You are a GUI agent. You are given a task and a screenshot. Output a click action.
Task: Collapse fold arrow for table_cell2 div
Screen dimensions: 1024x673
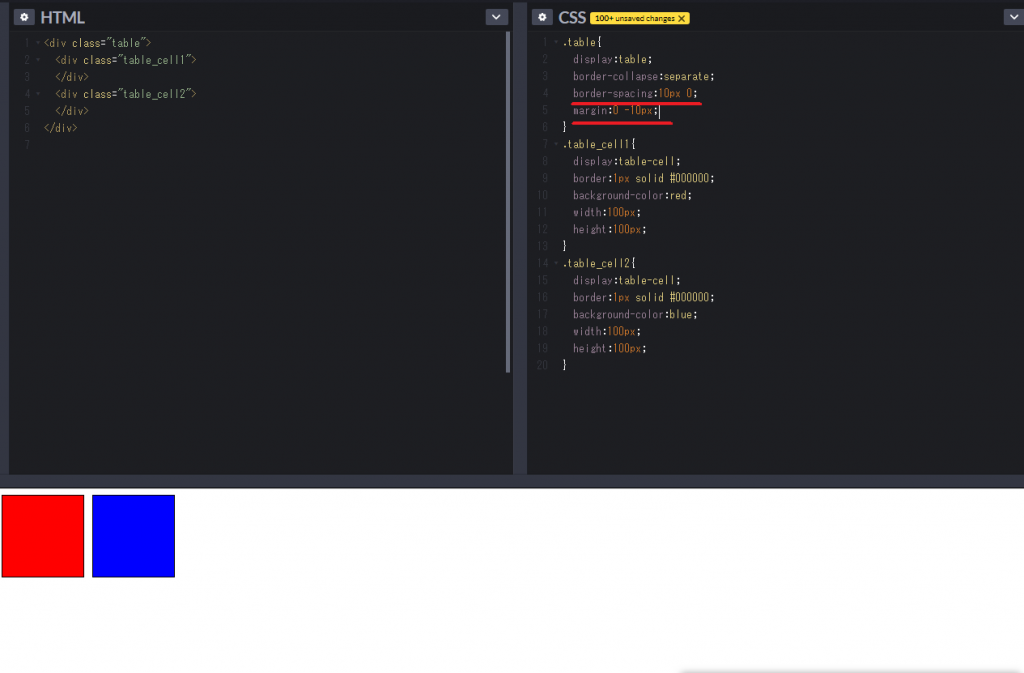pos(38,94)
